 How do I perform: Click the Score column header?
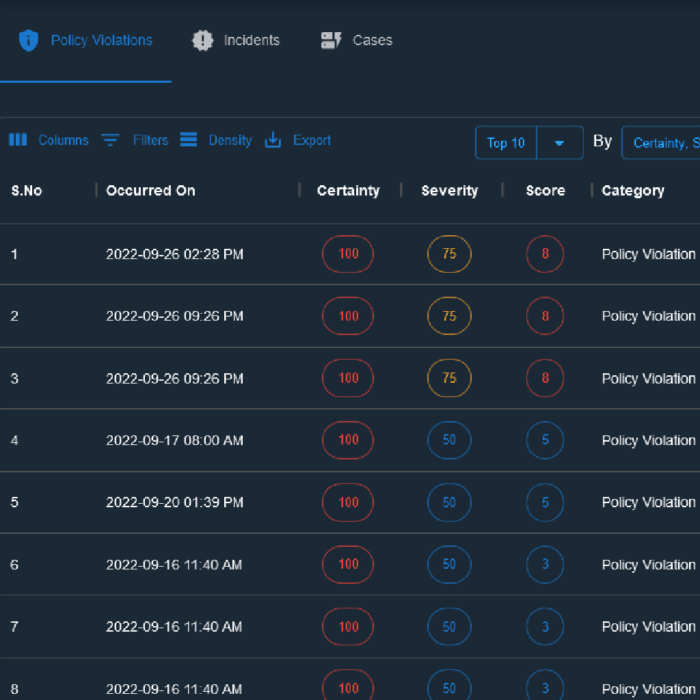coord(545,190)
